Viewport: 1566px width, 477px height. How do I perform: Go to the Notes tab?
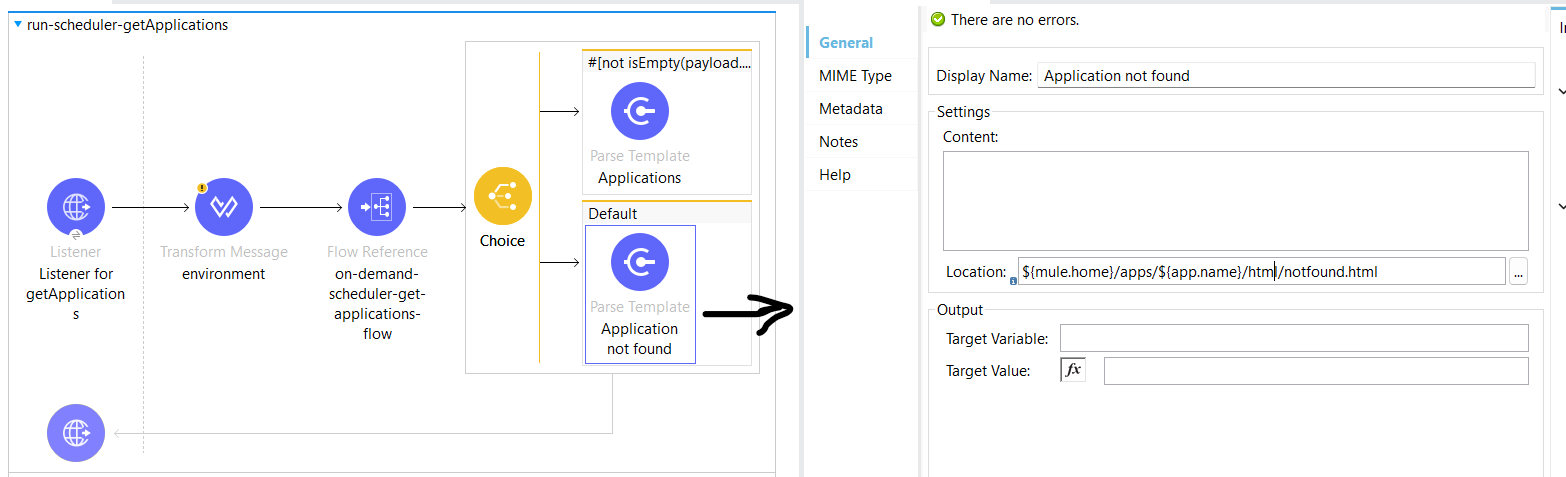click(x=838, y=142)
